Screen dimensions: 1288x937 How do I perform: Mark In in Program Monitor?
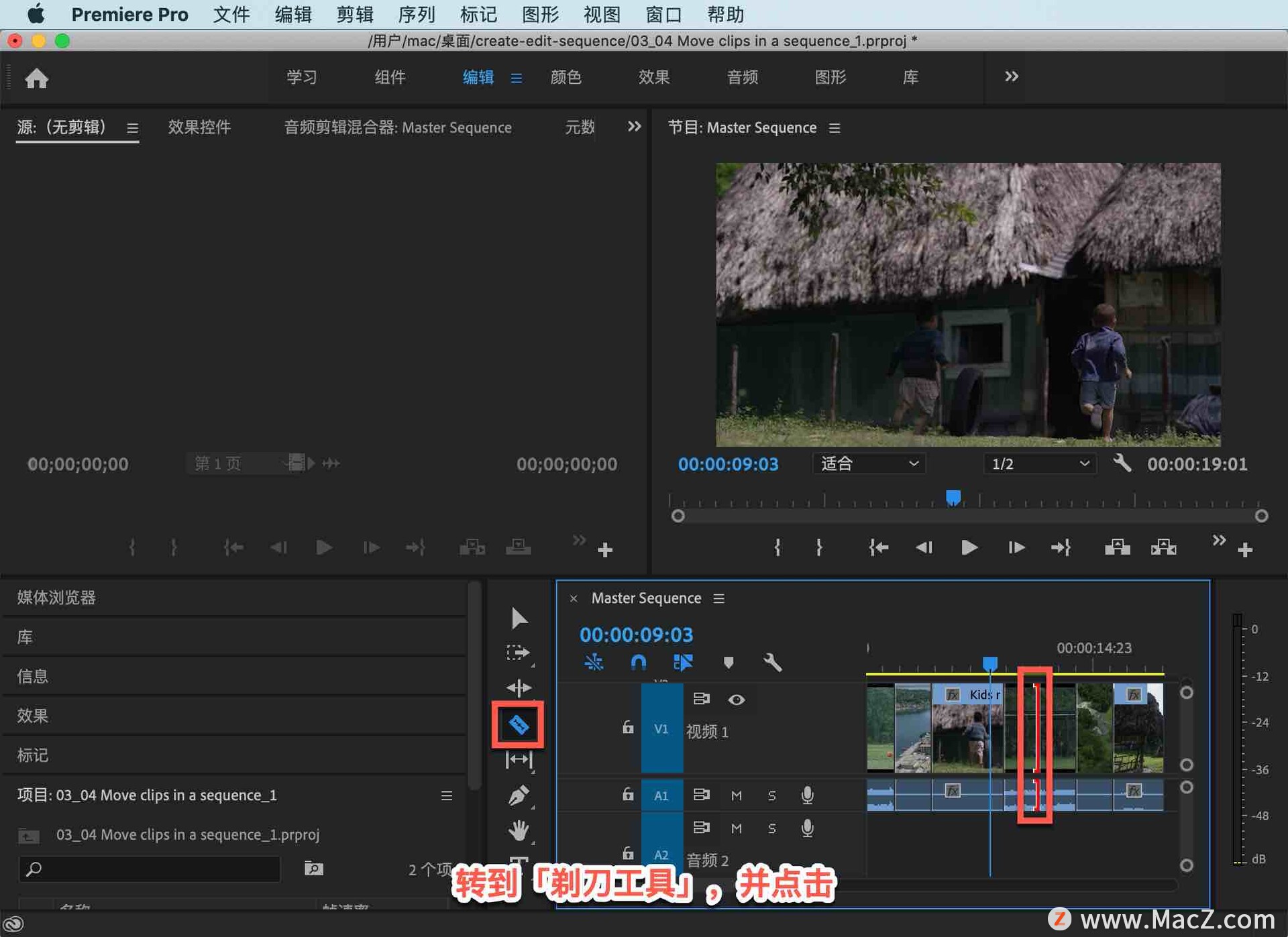[x=777, y=547]
